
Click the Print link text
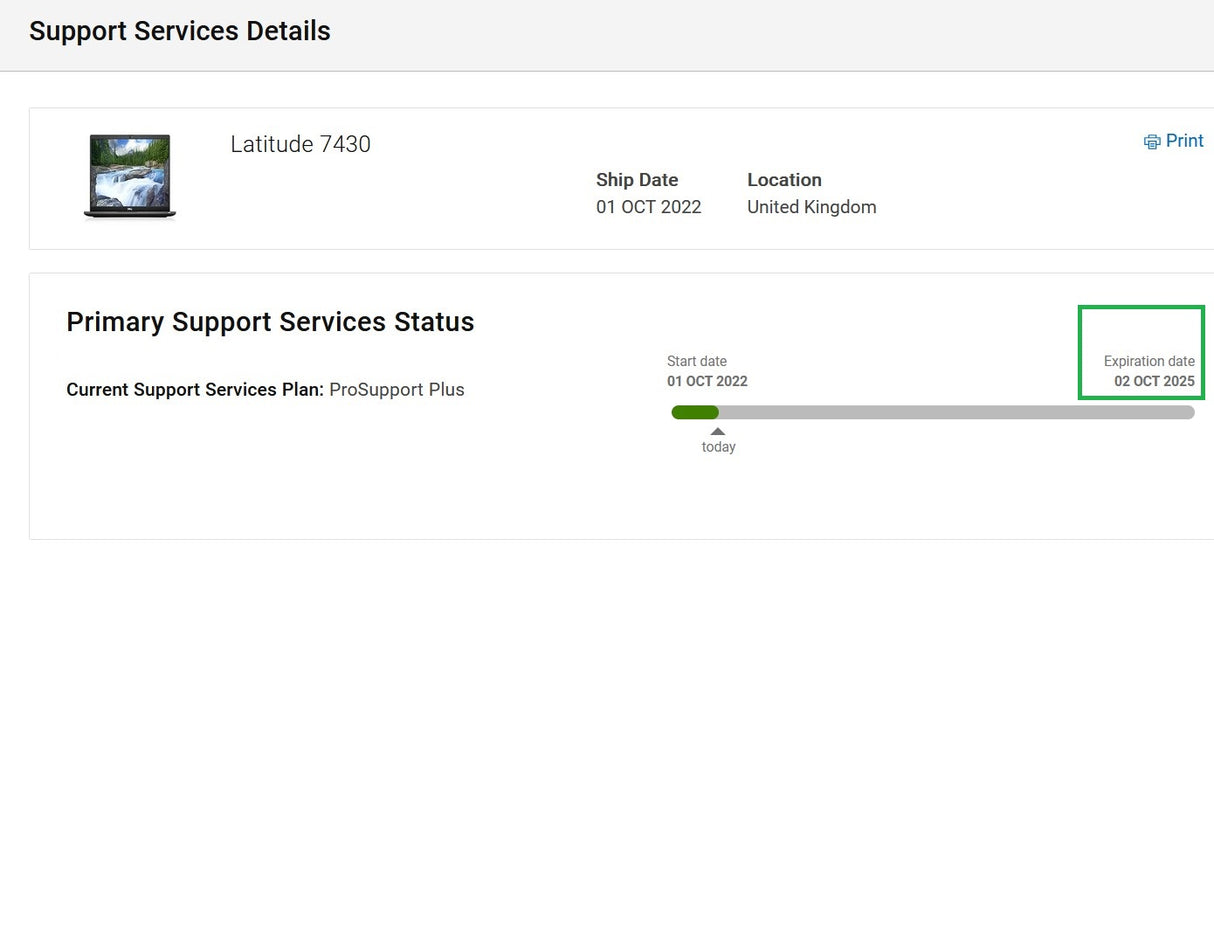click(x=1184, y=141)
